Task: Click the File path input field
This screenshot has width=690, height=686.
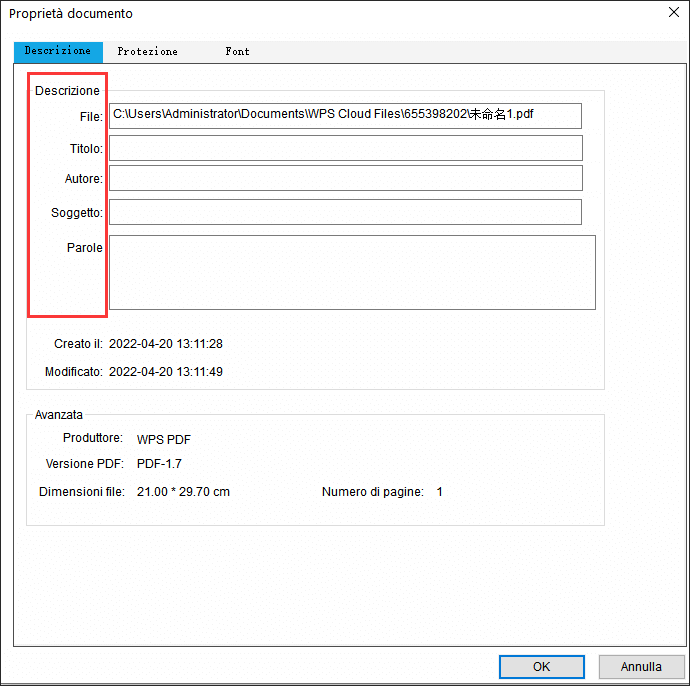Action: (x=345, y=116)
